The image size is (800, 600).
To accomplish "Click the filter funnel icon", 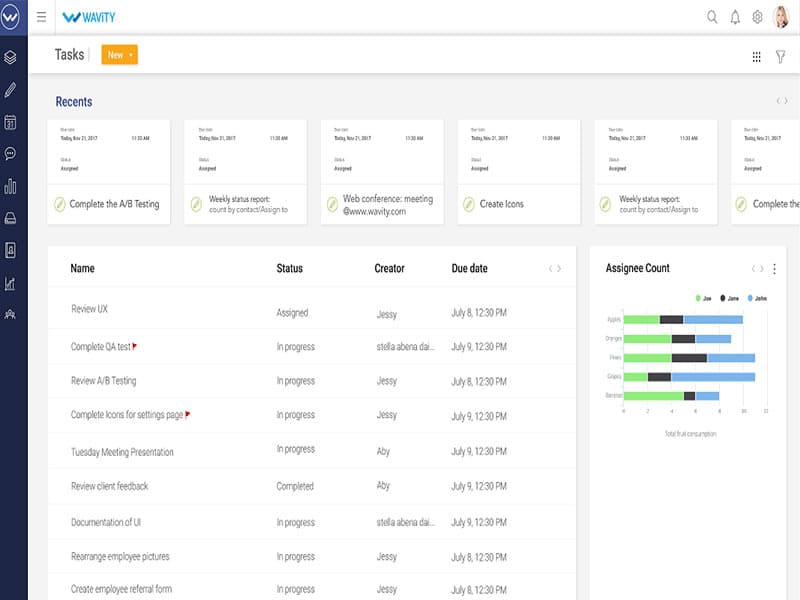I will point(781,57).
